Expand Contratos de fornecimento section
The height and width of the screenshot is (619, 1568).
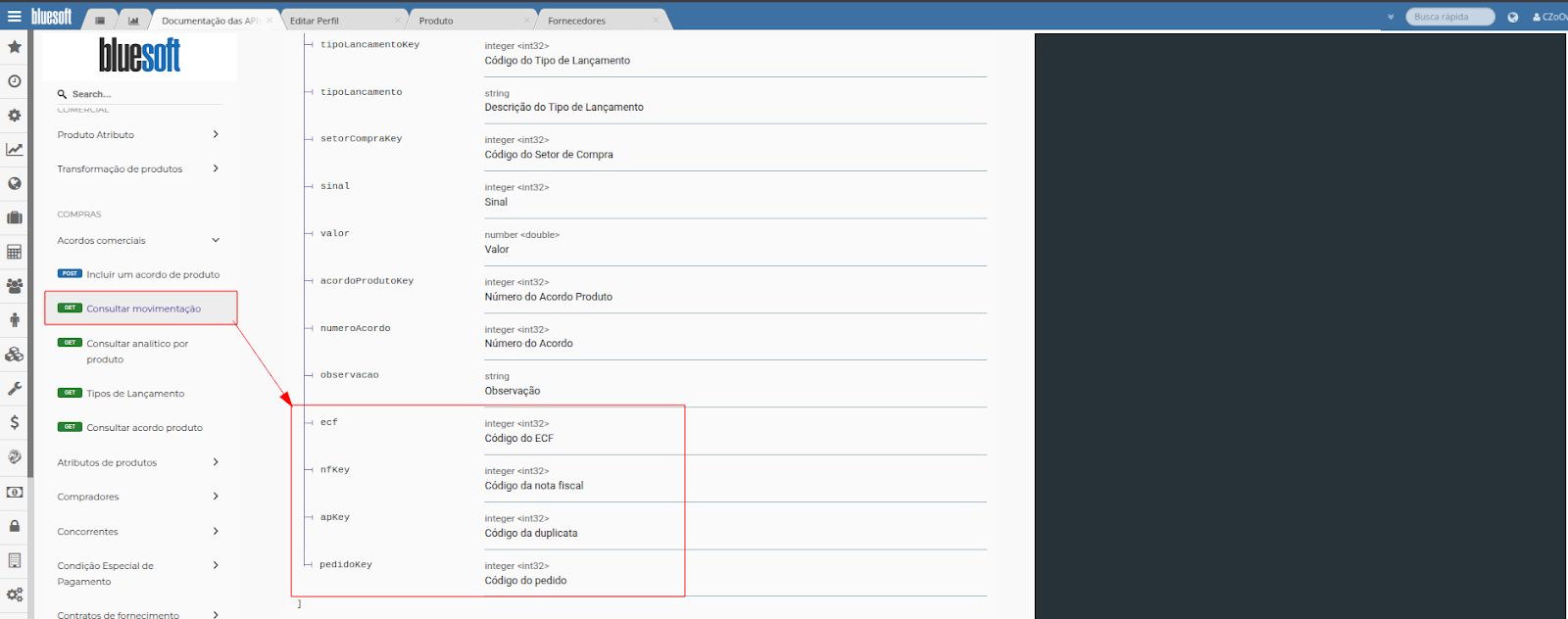[x=138, y=614]
